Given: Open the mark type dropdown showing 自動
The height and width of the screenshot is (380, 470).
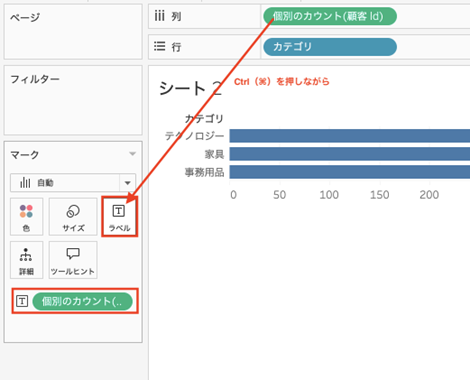Looking at the screenshot, I should click(73, 183).
